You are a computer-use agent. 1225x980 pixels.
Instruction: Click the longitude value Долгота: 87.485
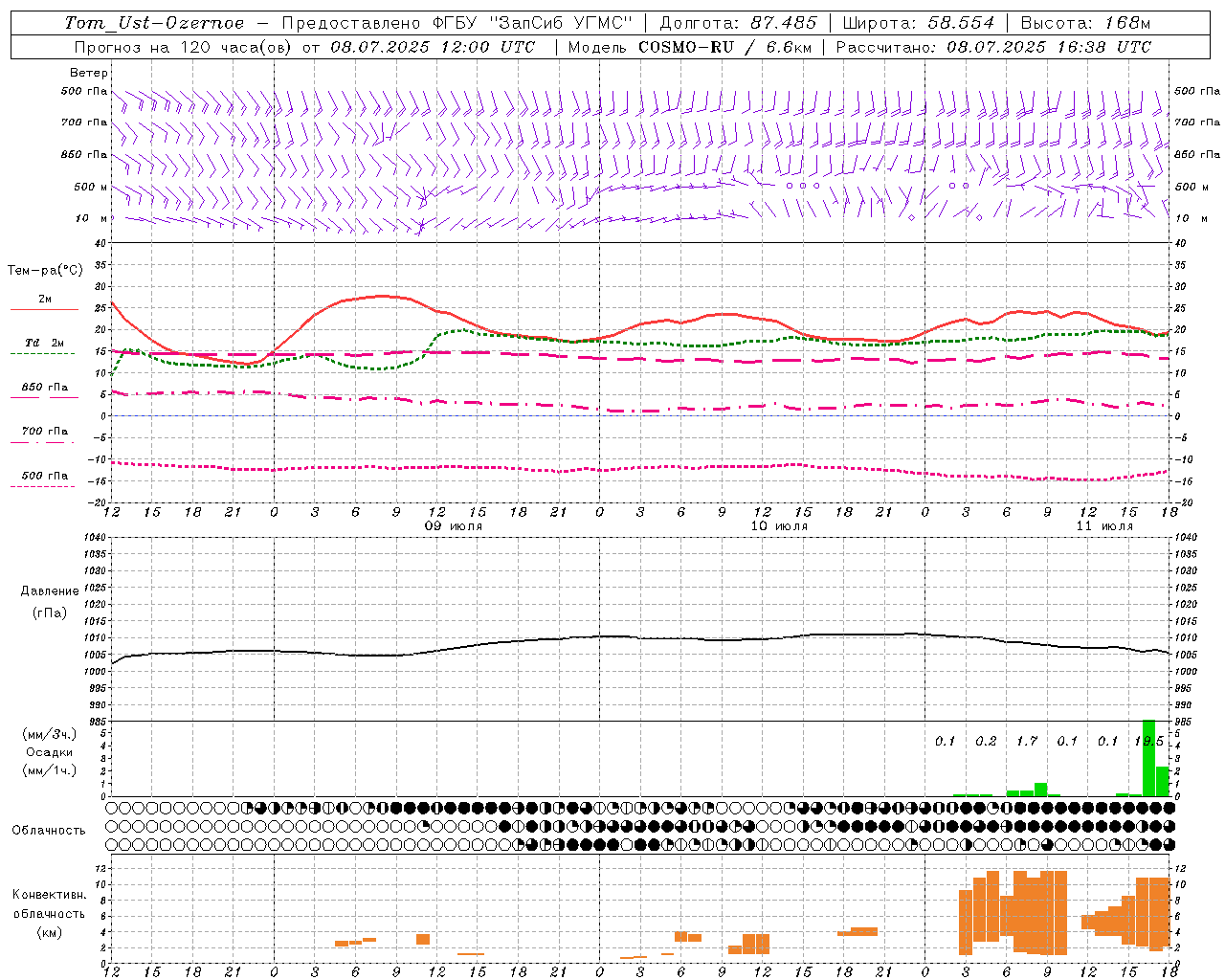tap(739, 23)
